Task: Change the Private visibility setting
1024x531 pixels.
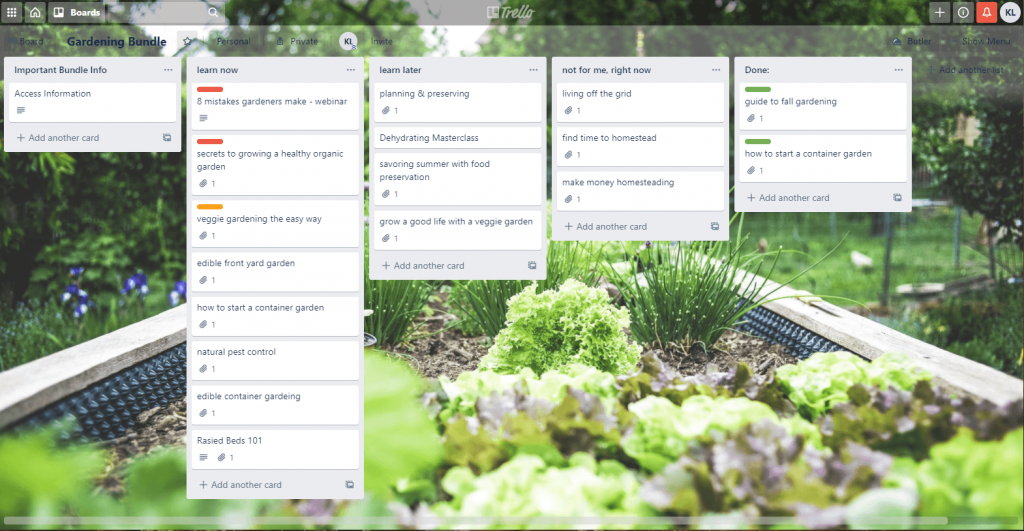Action: tap(297, 41)
